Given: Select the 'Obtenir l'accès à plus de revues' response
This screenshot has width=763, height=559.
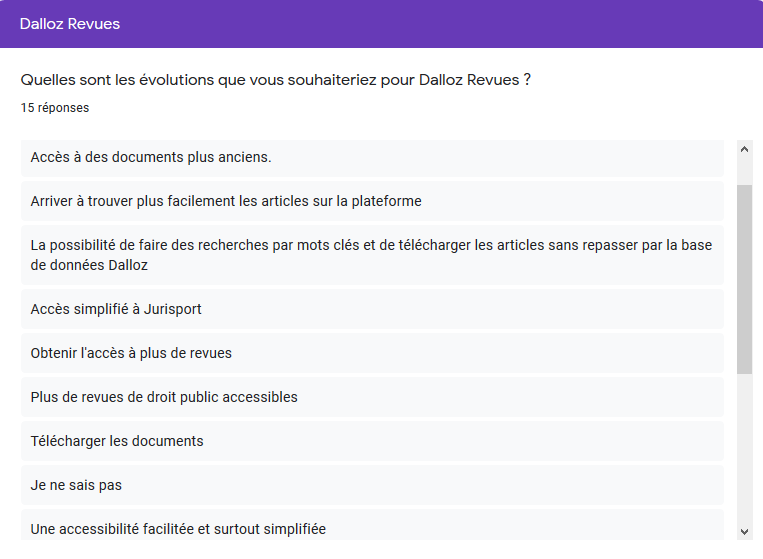Looking at the screenshot, I should click(x=131, y=354).
